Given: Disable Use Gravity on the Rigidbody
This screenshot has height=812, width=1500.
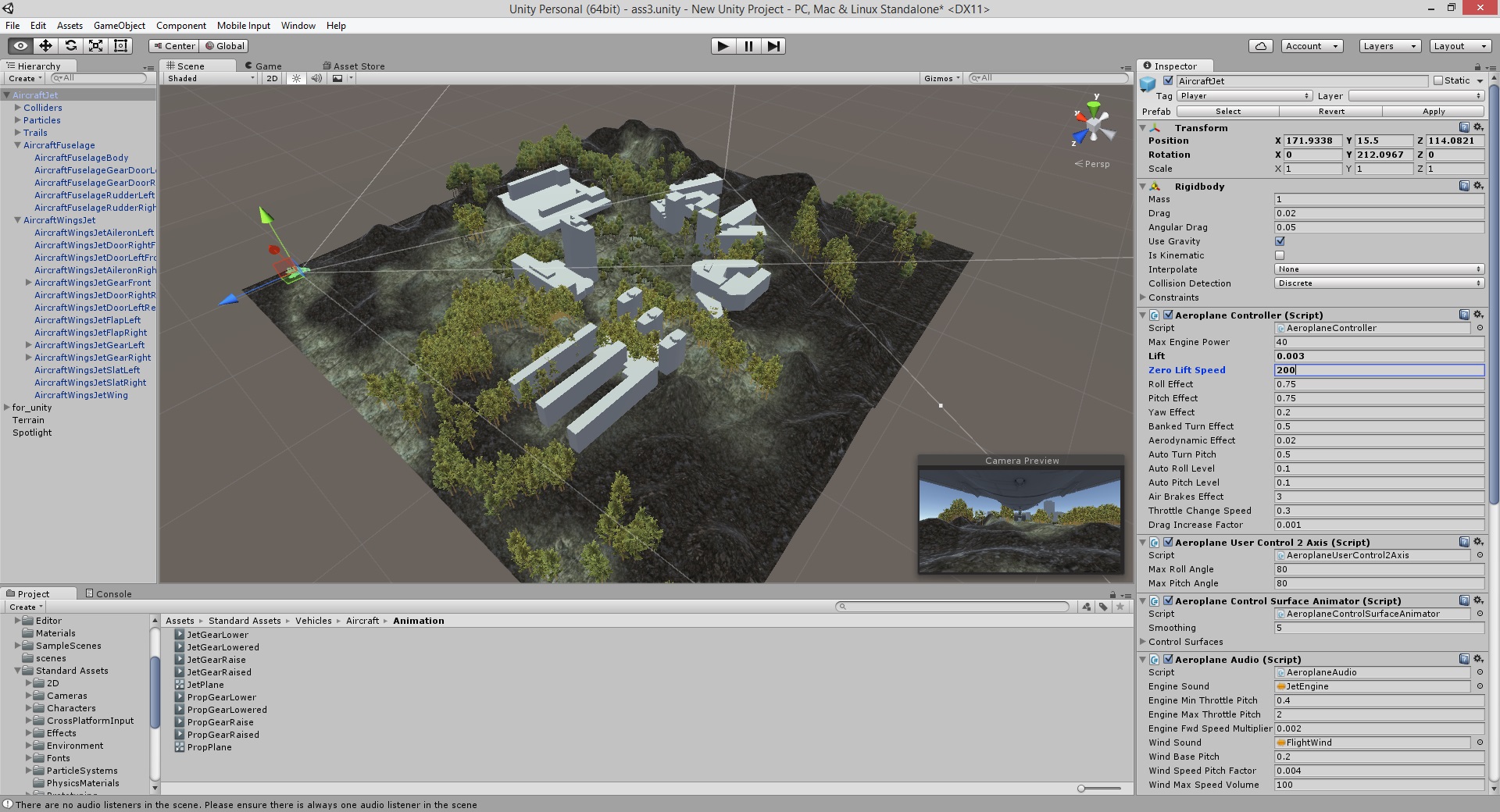Looking at the screenshot, I should pyautogui.click(x=1279, y=241).
